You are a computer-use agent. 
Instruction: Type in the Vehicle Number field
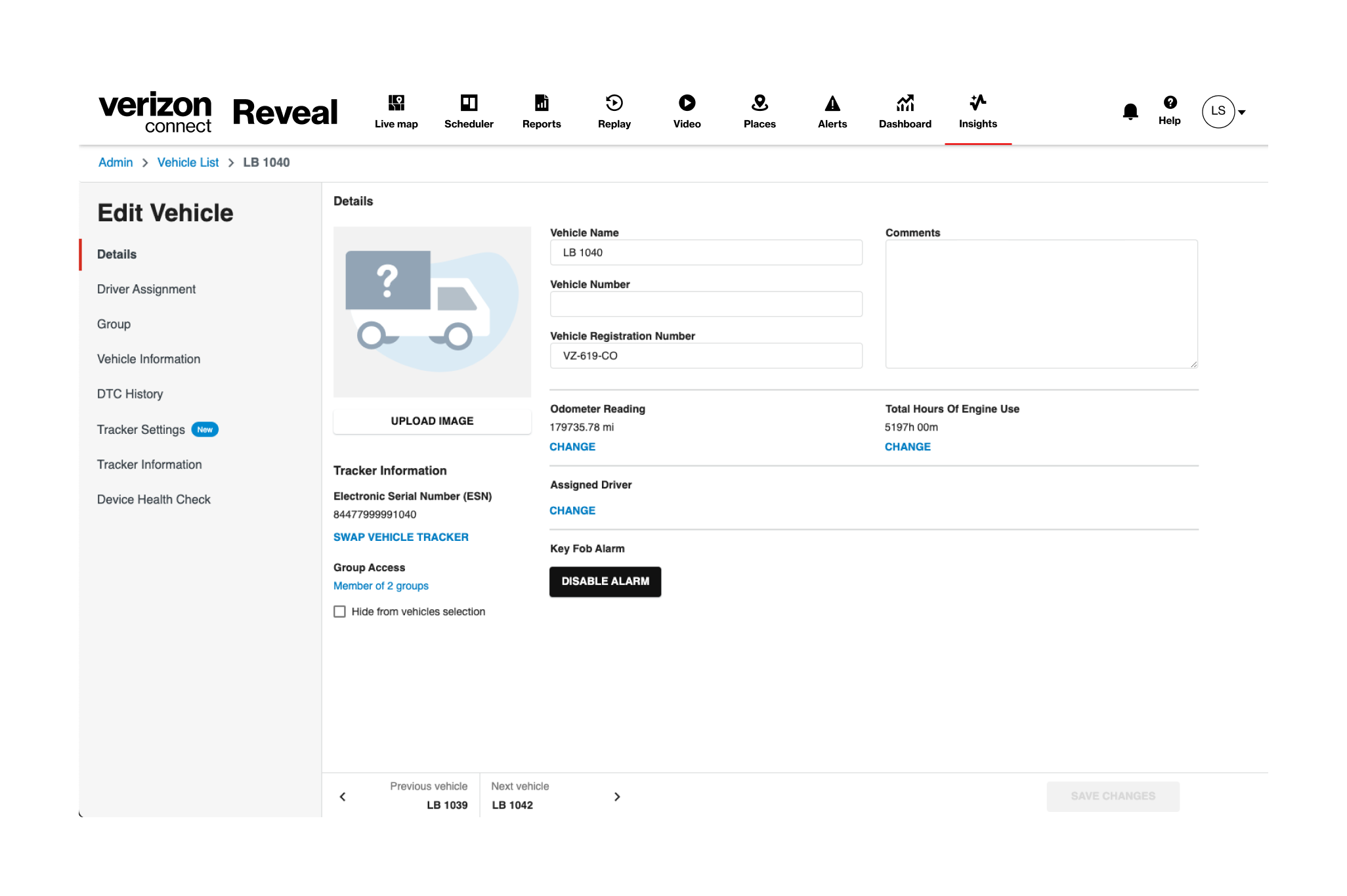coord(706,303)
